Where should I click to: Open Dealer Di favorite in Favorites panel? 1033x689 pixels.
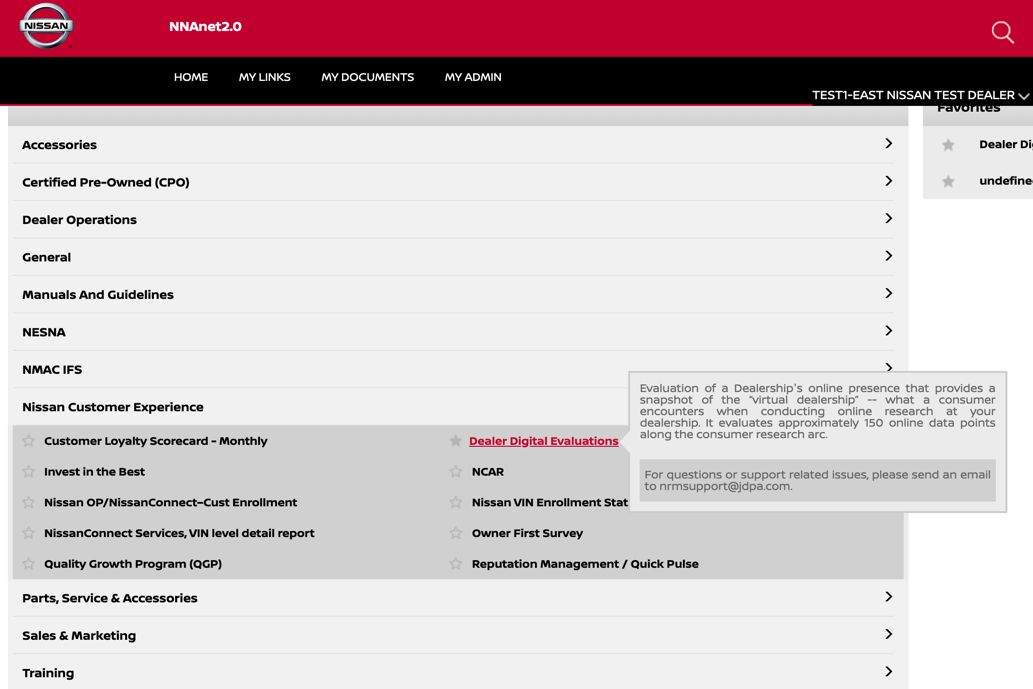tap(1005, 144)
